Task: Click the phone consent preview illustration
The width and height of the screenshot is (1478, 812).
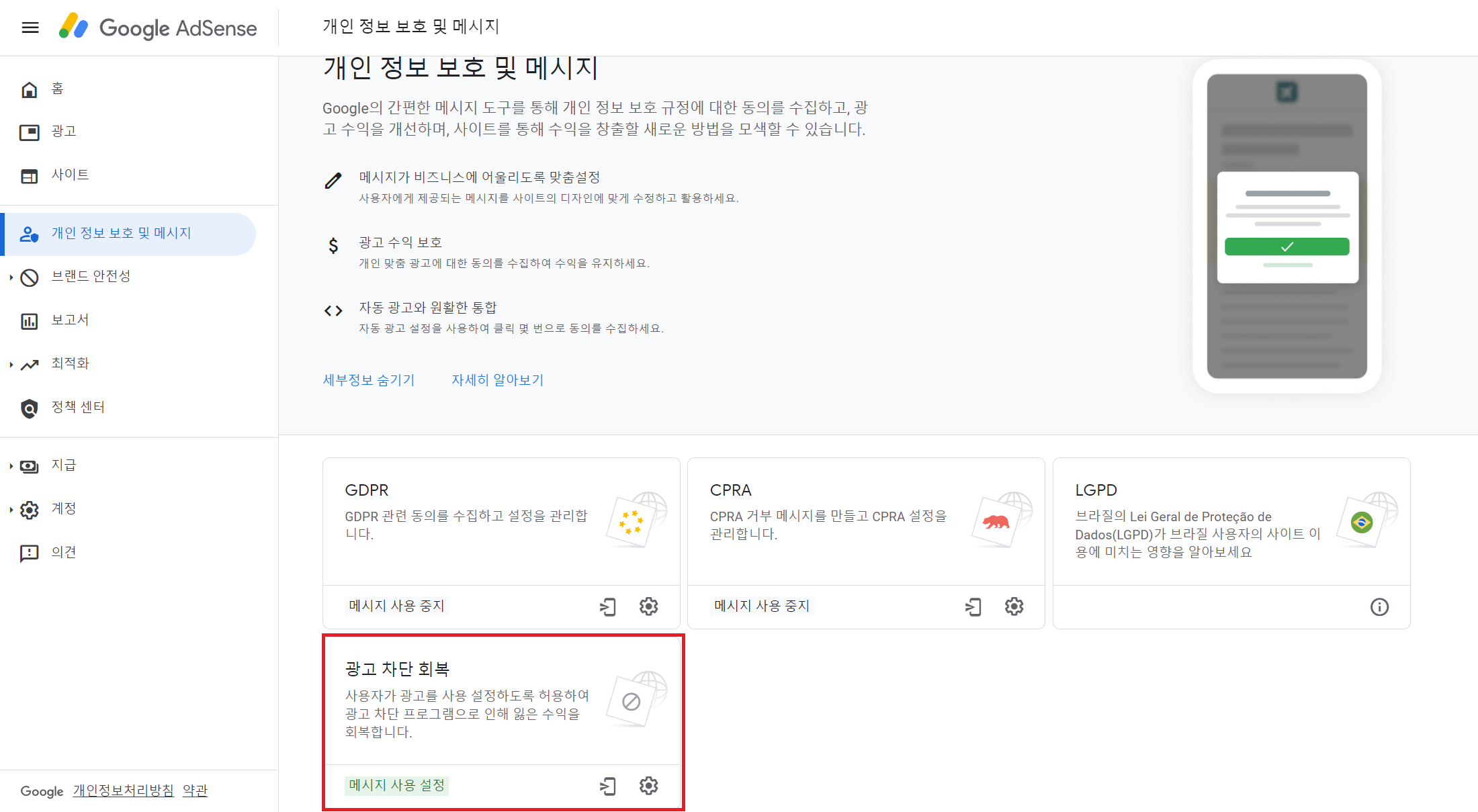Action: [x=1287, y=226]
